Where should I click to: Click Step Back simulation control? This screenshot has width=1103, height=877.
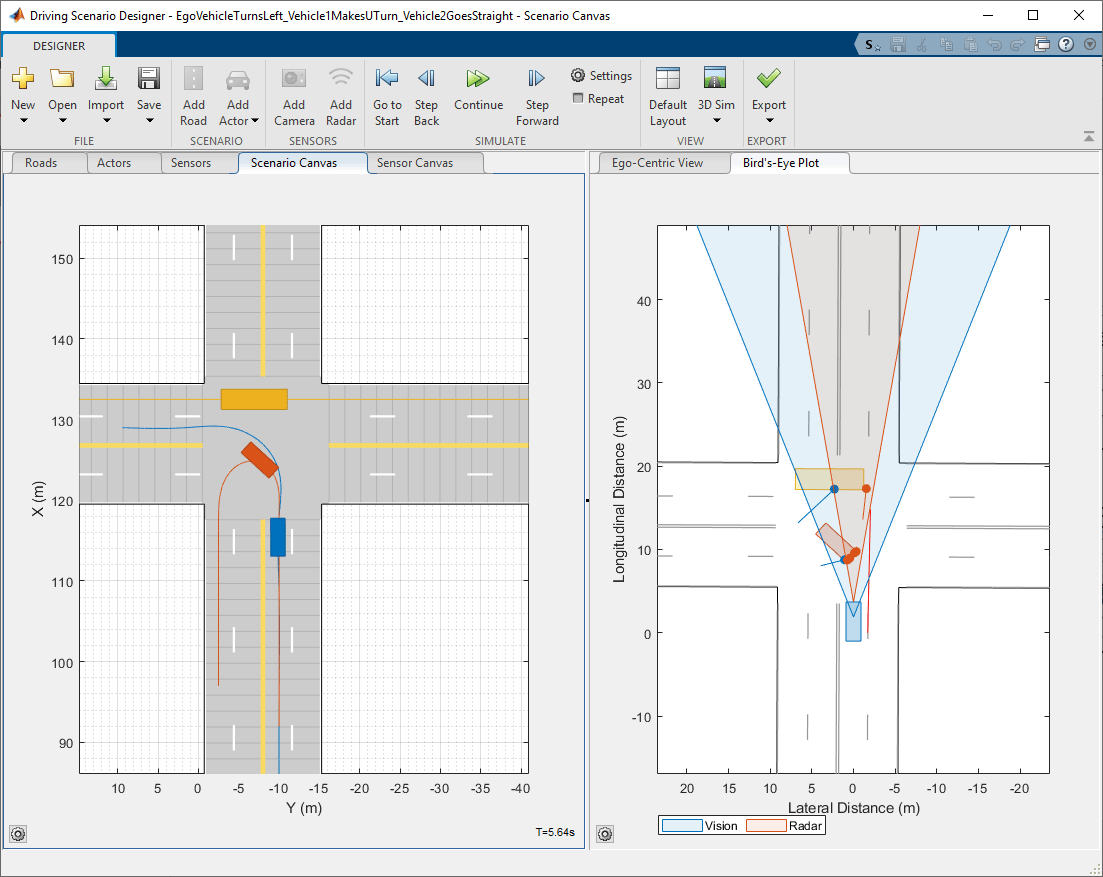[426, 95]
